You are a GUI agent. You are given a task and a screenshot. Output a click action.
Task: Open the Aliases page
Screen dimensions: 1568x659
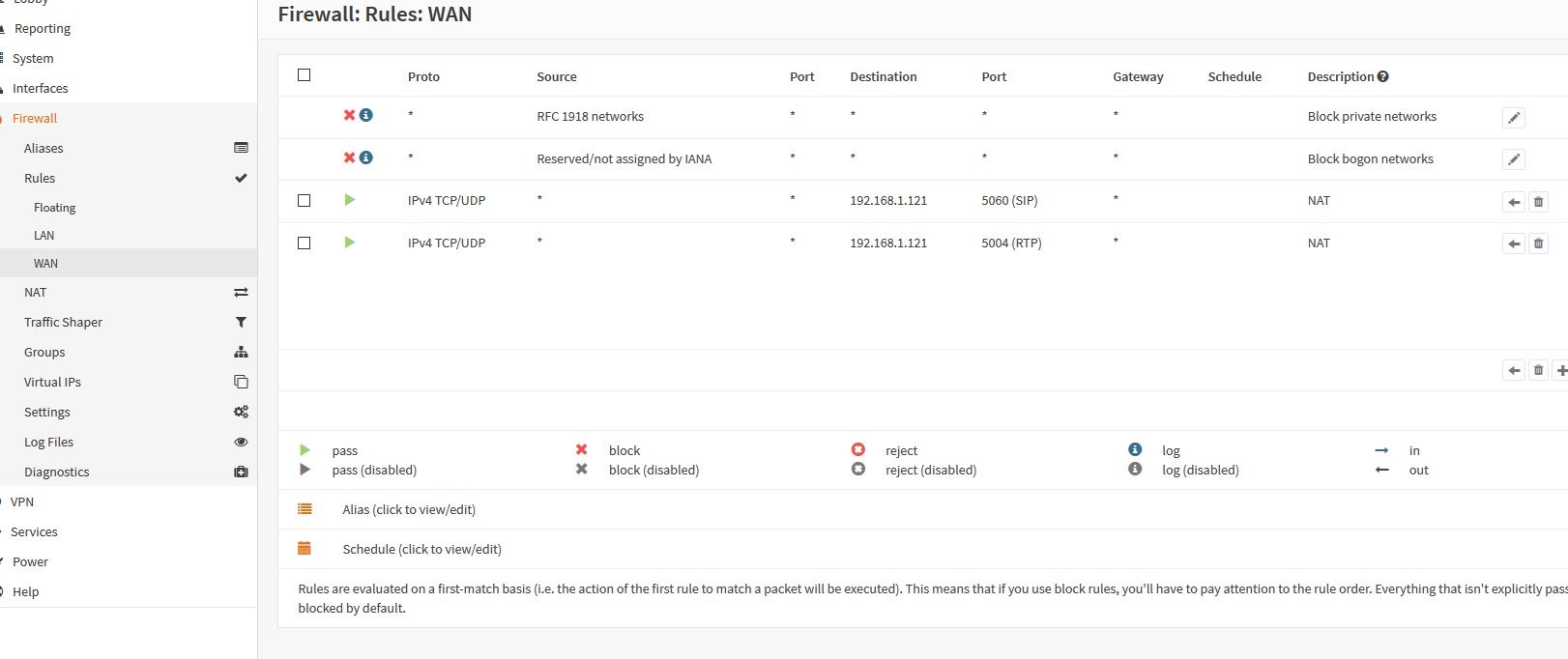(x=44, y=148)
